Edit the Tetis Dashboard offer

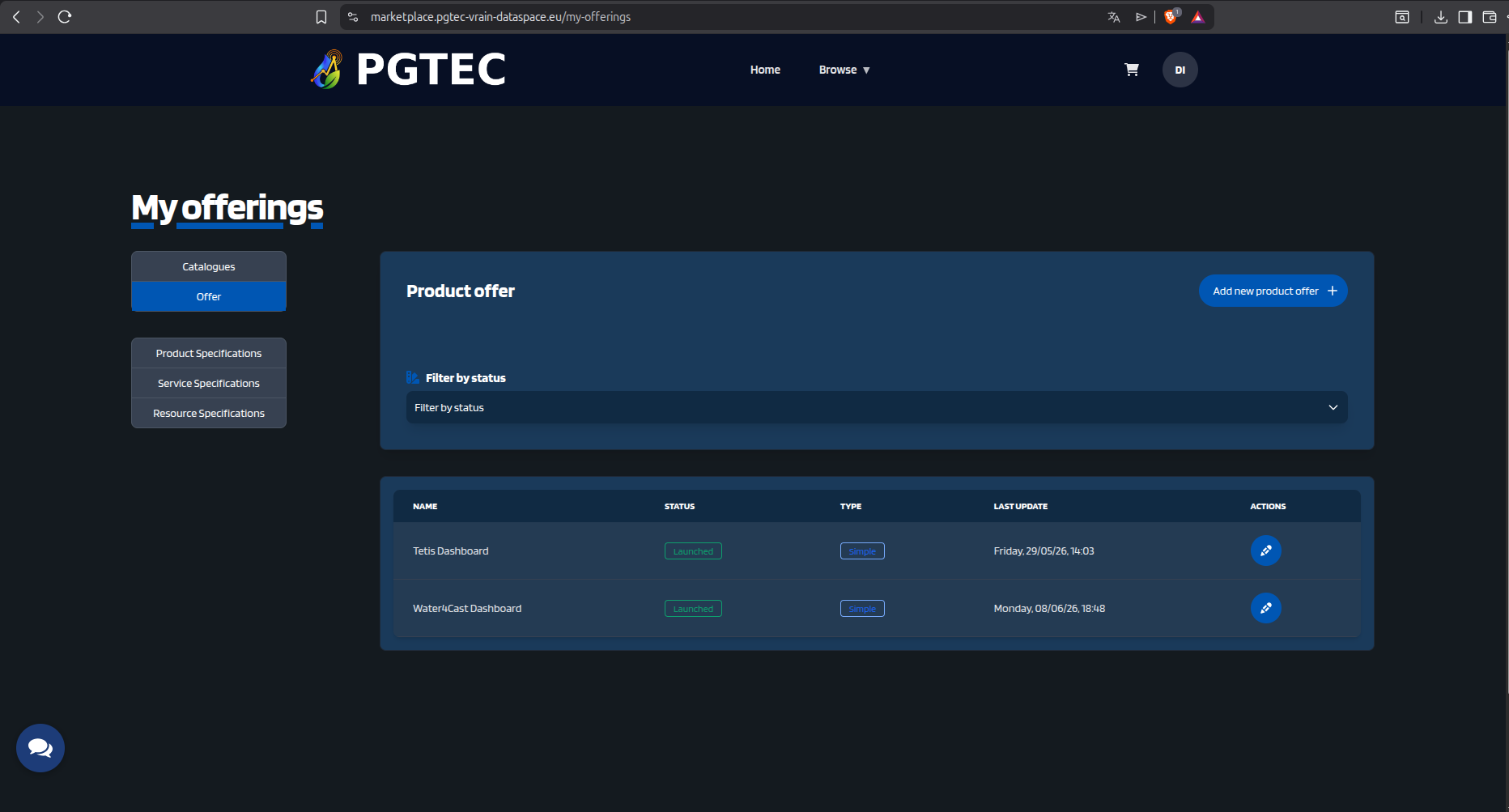[1266, 551]
